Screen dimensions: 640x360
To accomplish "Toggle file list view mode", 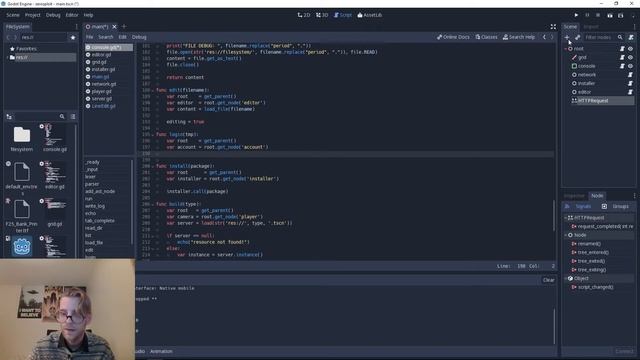I will (x=73, y=117).
